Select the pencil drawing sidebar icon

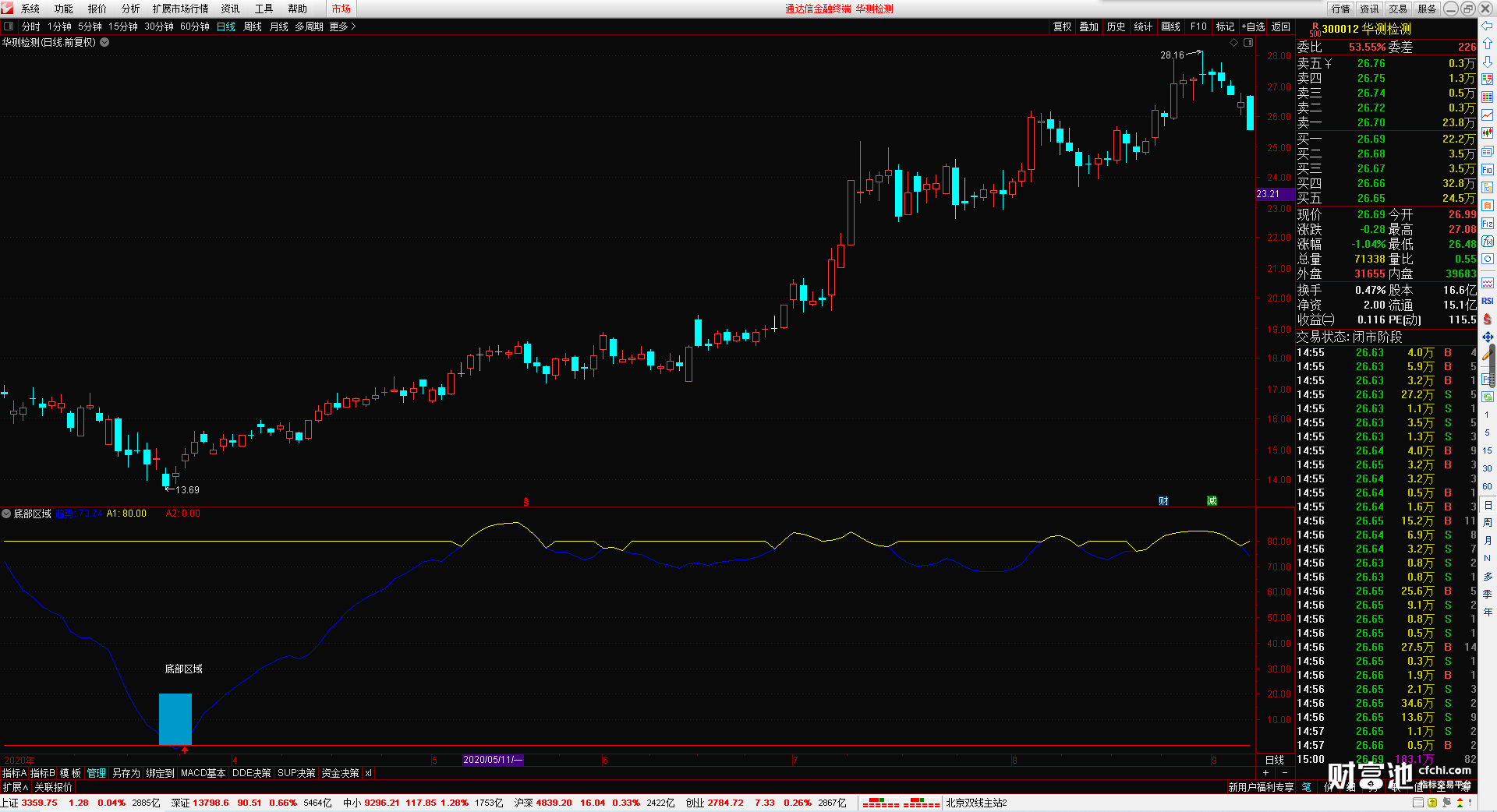coord(1488,355)
